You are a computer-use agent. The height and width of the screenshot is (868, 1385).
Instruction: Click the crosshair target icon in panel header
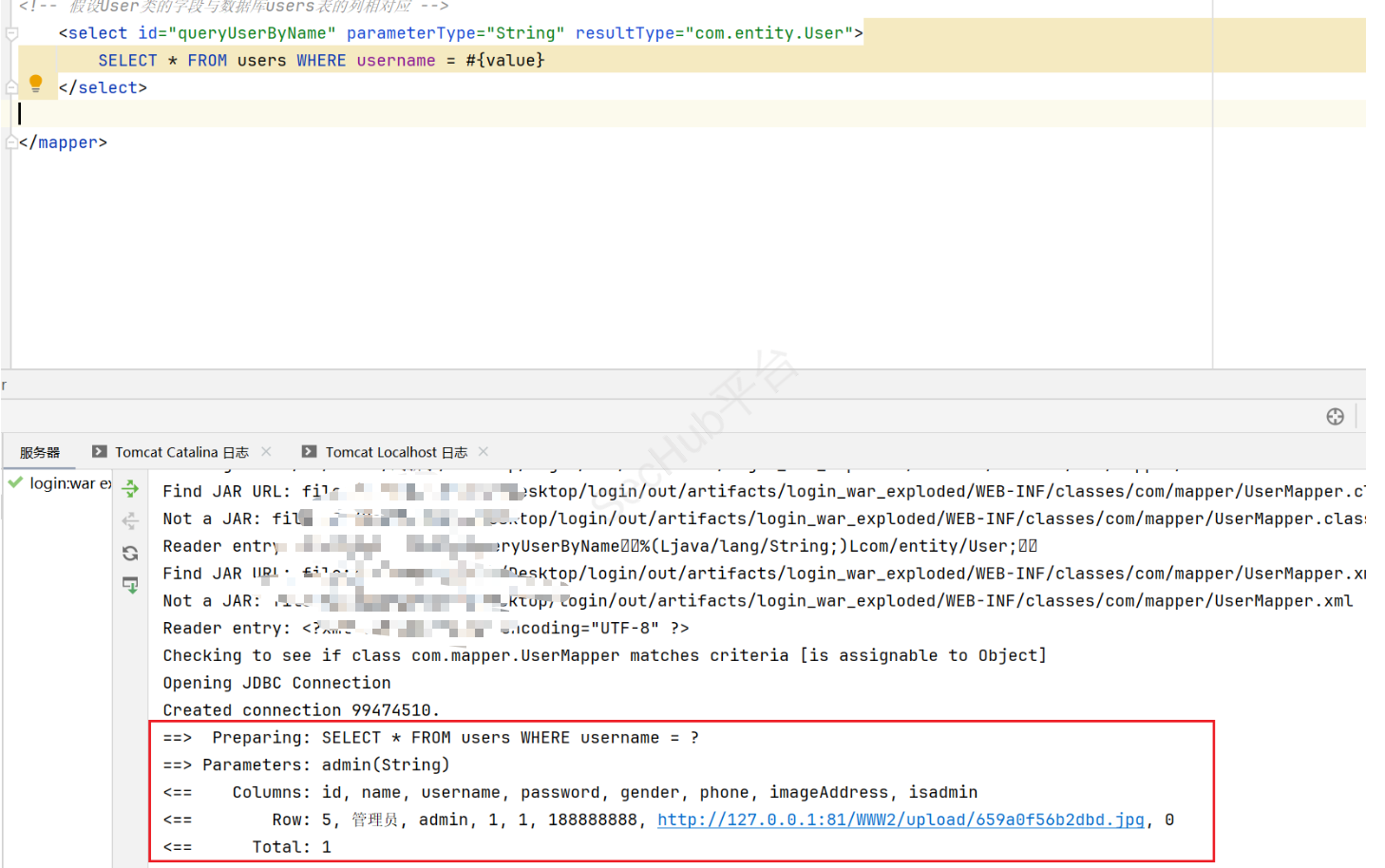point(1335,417)
